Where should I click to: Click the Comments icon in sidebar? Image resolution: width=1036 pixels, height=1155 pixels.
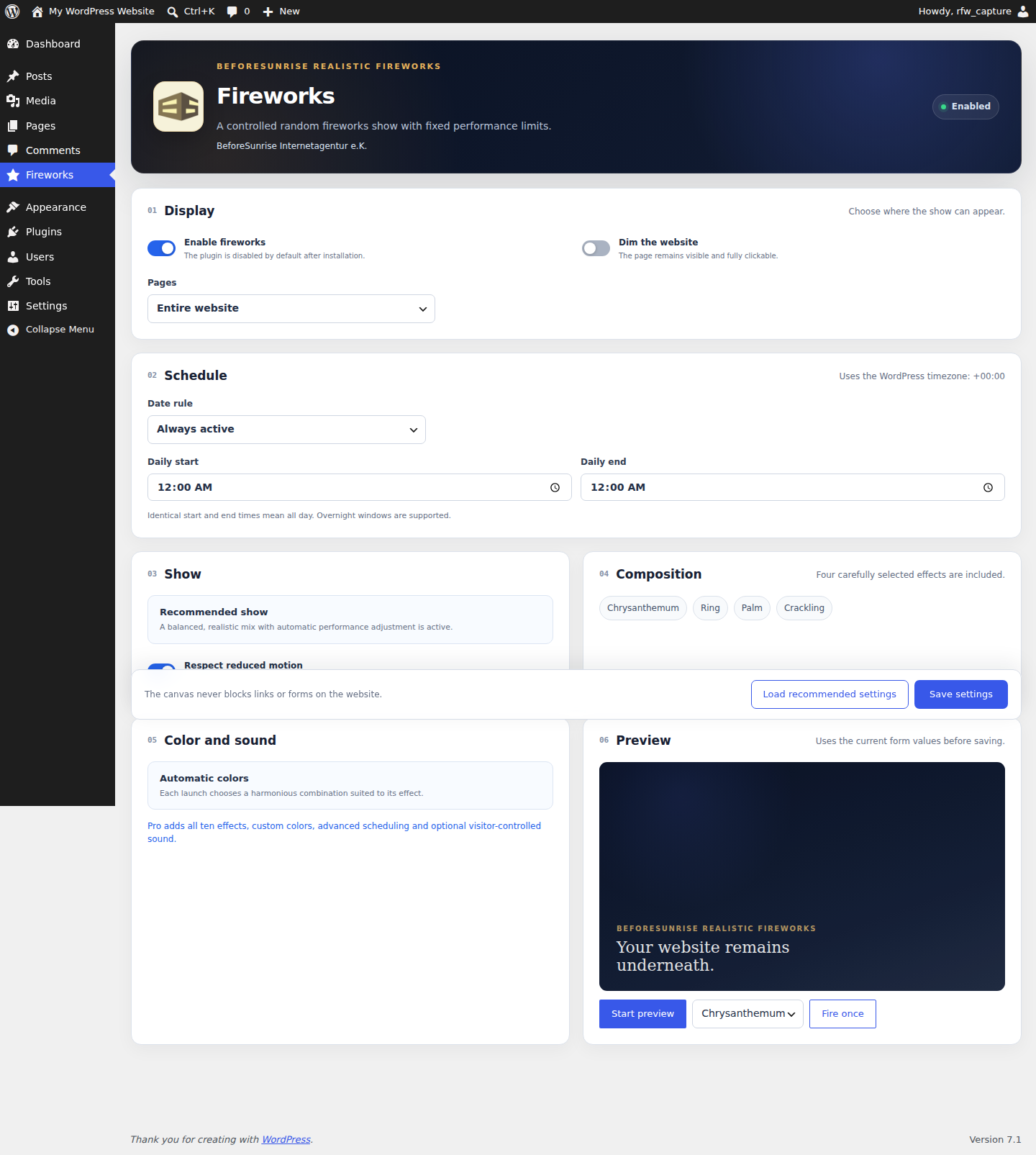tap(13, 150)
